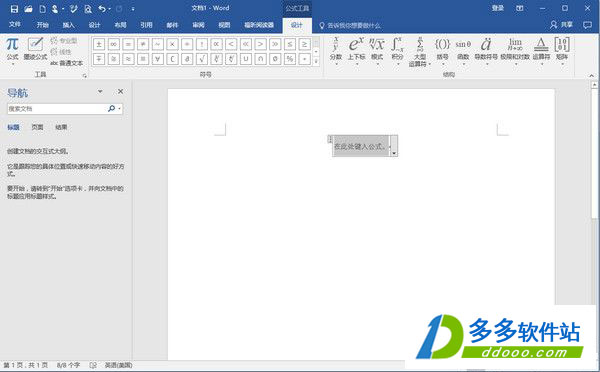The image size is (600, 372).
Task: Insert a Fraction (分数) structure
Action: [336, 51]
